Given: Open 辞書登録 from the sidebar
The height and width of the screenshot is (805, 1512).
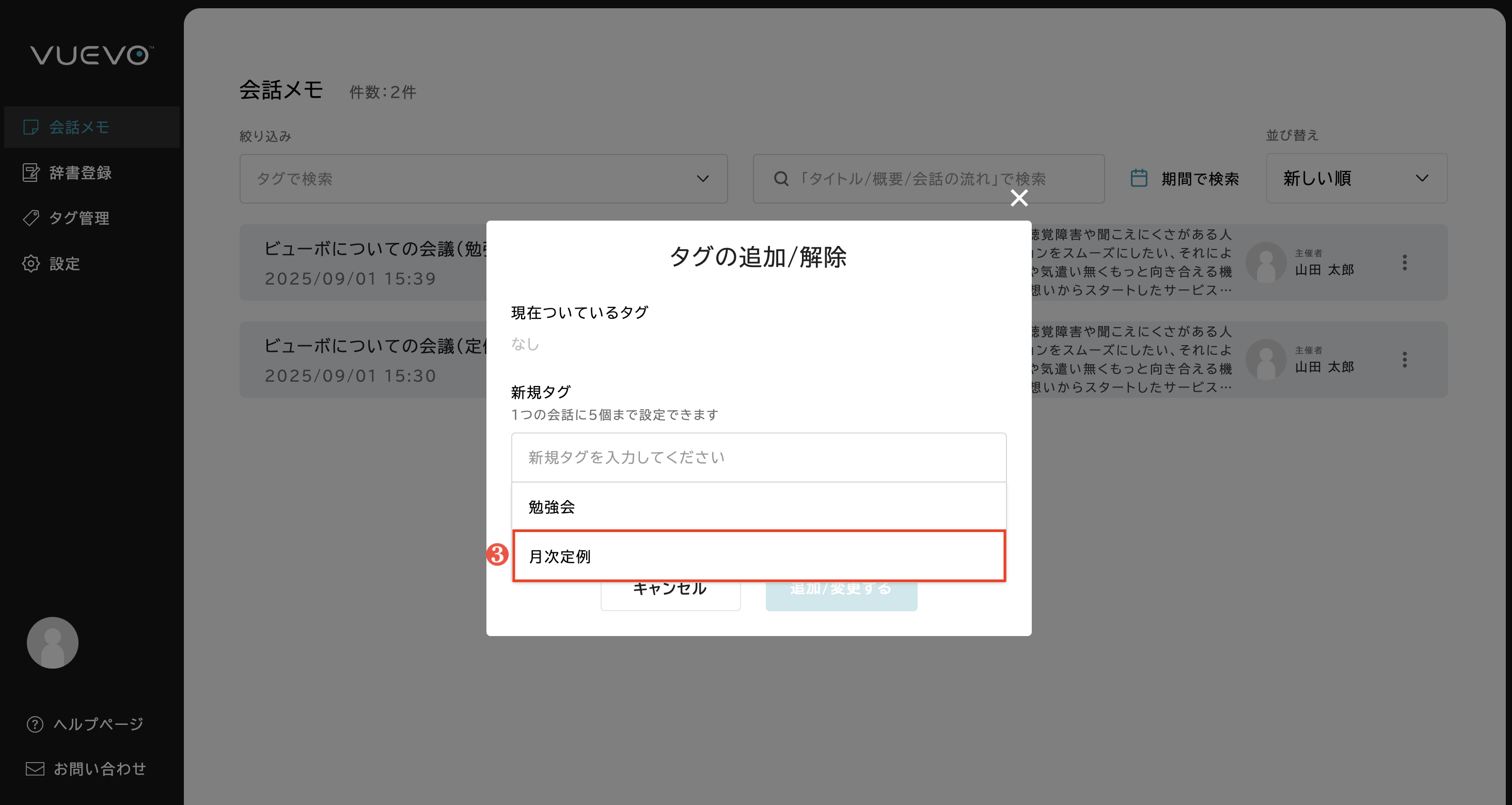Looking at the screenshot, I should point(80,173).
